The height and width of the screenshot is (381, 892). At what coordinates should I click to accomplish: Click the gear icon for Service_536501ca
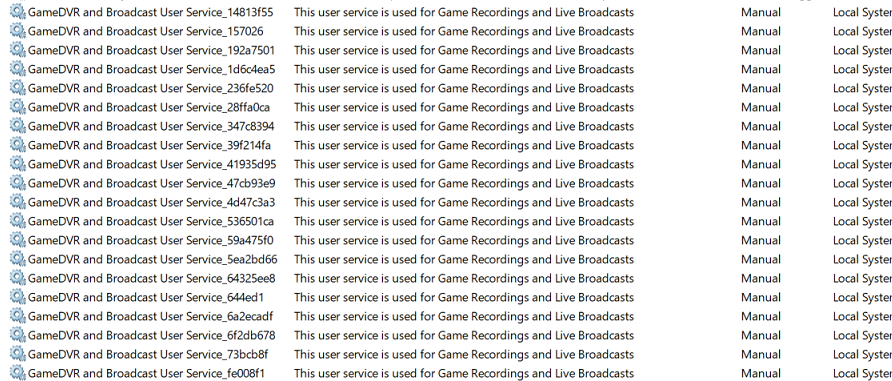point(18,221)
